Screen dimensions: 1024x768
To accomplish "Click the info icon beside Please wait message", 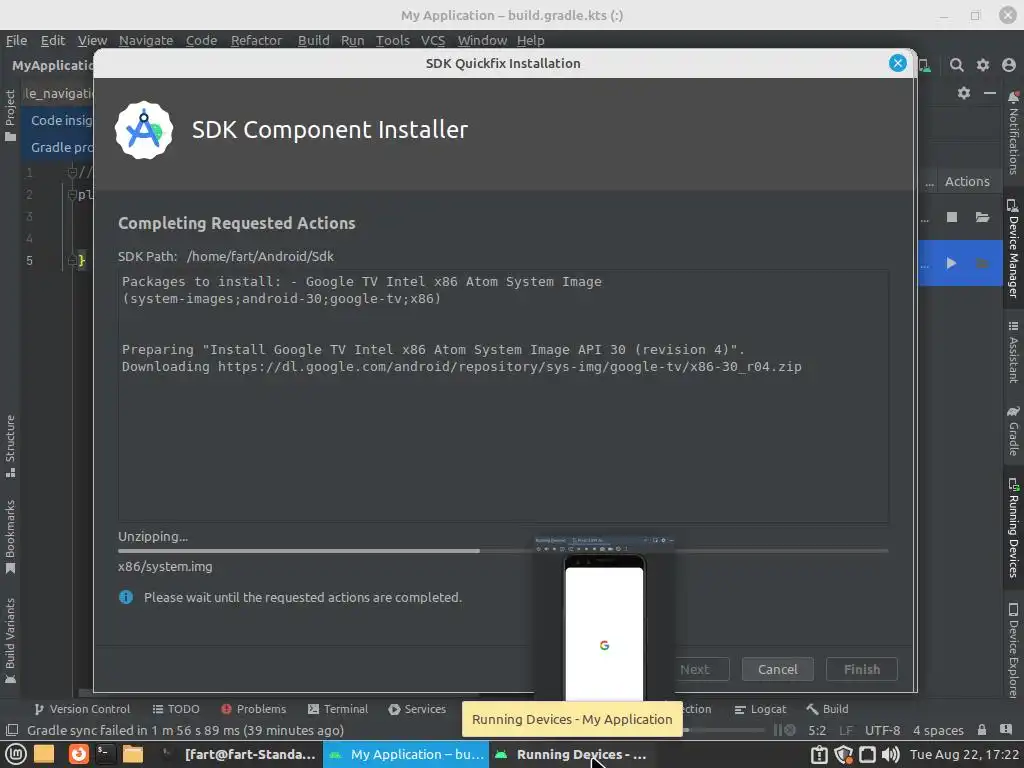I will tap(126, 597).
